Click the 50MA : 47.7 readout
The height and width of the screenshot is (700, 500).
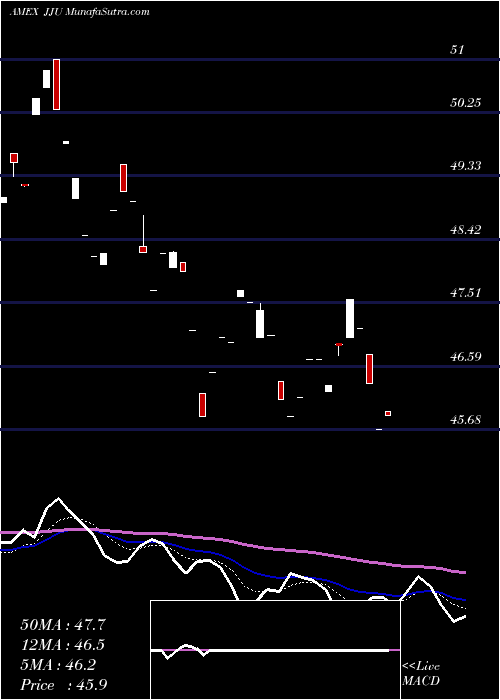[x=63, y=625]
